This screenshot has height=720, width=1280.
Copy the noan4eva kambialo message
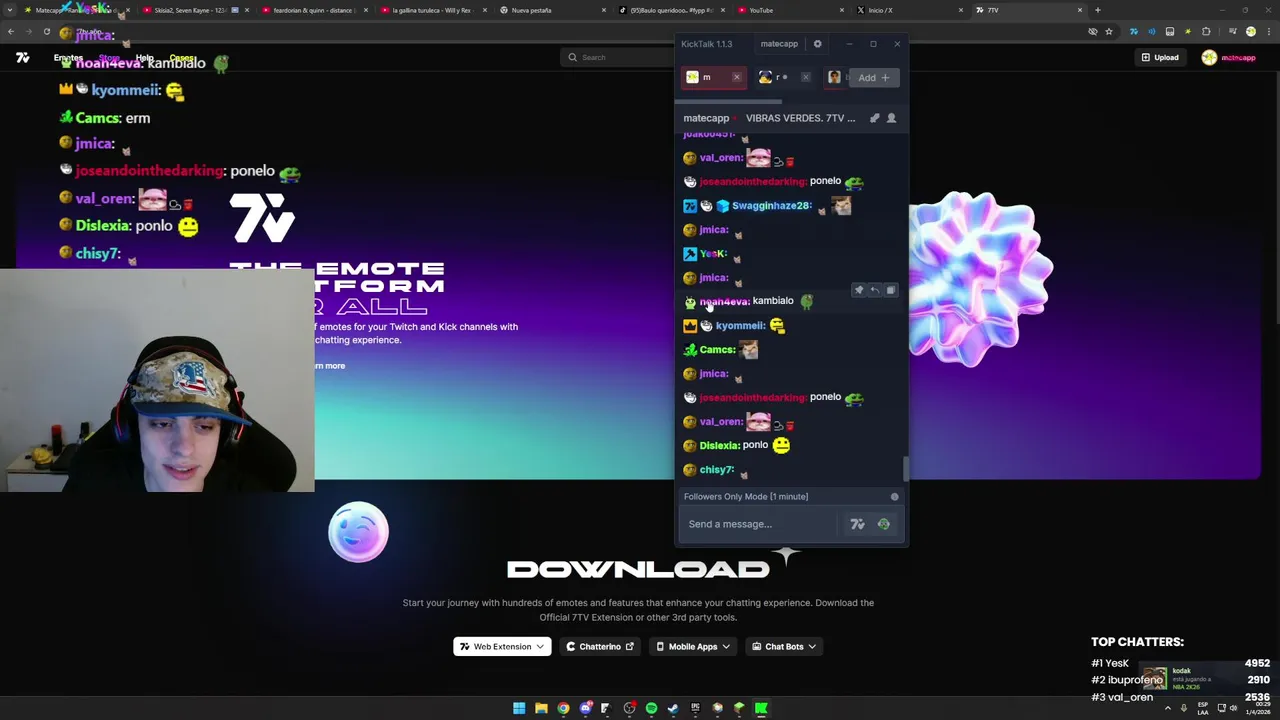pos(890,290)
